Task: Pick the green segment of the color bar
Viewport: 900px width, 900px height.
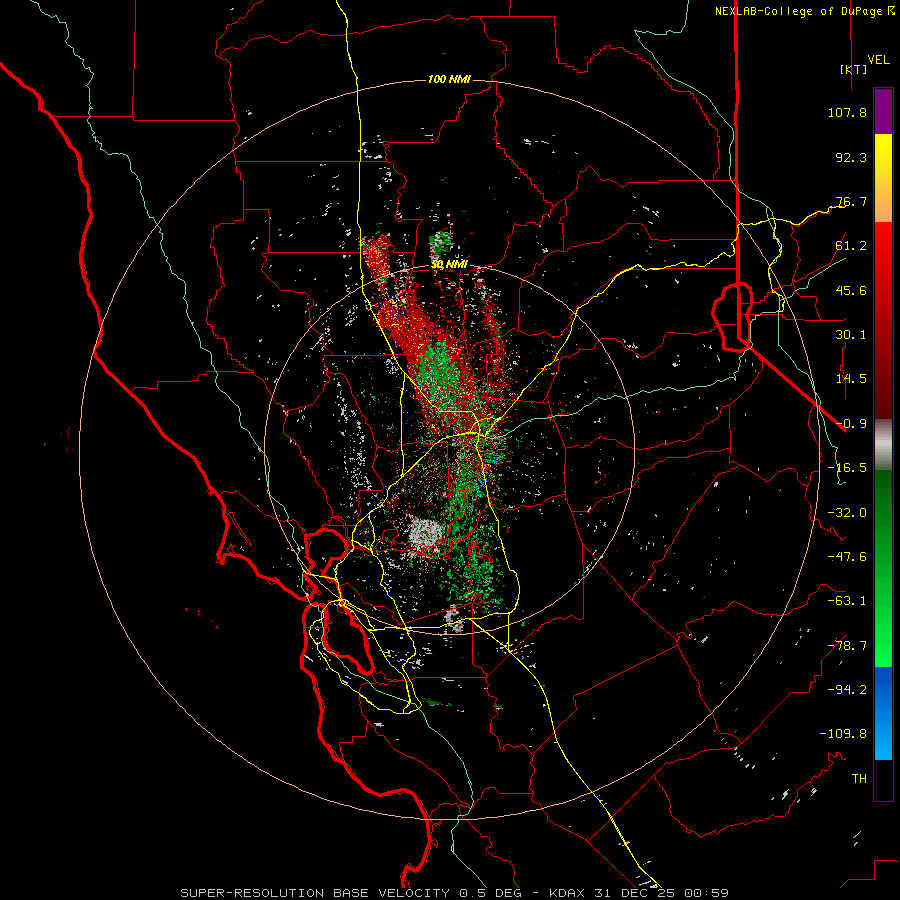Action: point(883,568)
